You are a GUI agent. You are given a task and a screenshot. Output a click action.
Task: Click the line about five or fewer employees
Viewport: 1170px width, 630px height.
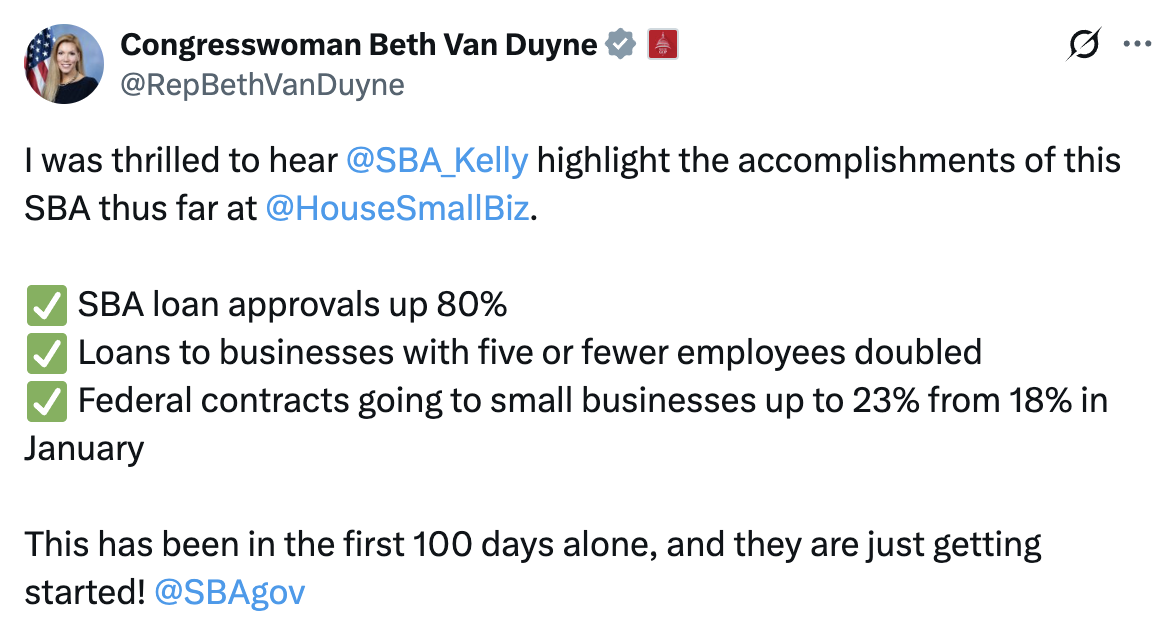coord(530,352)
